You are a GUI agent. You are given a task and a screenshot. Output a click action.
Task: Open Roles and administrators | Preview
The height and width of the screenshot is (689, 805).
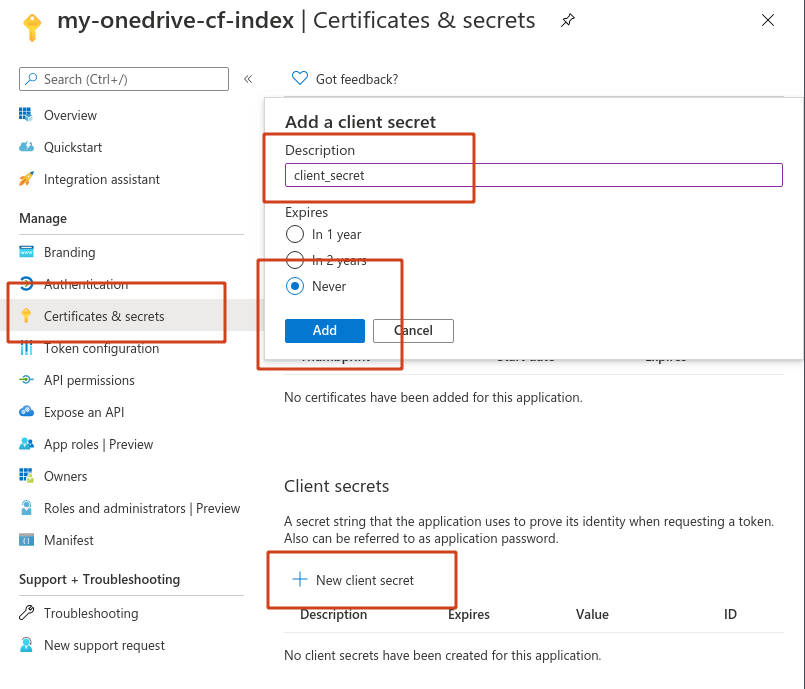[142, 508]
